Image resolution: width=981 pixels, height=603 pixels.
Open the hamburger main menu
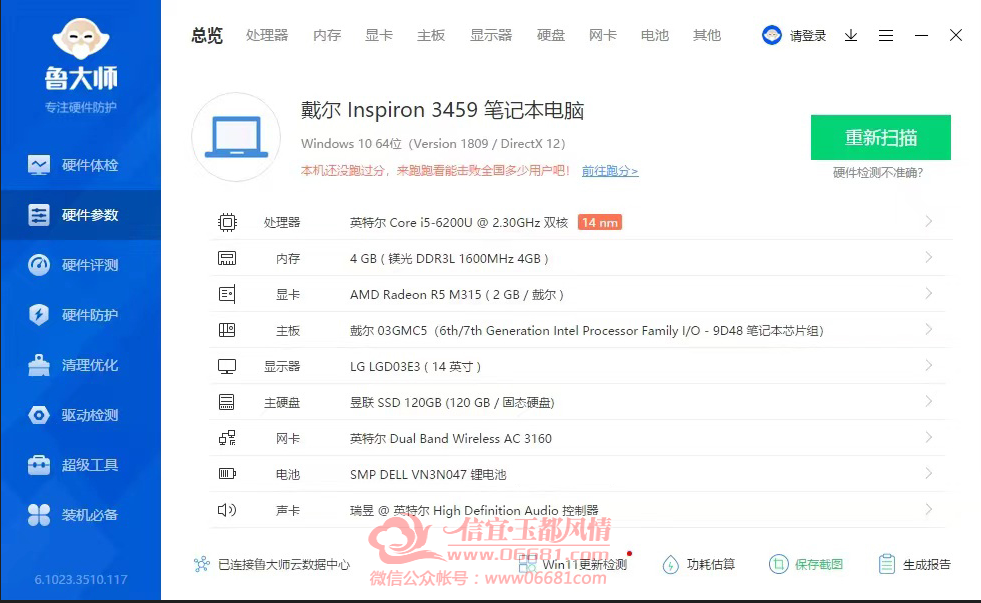pos(885,36)
